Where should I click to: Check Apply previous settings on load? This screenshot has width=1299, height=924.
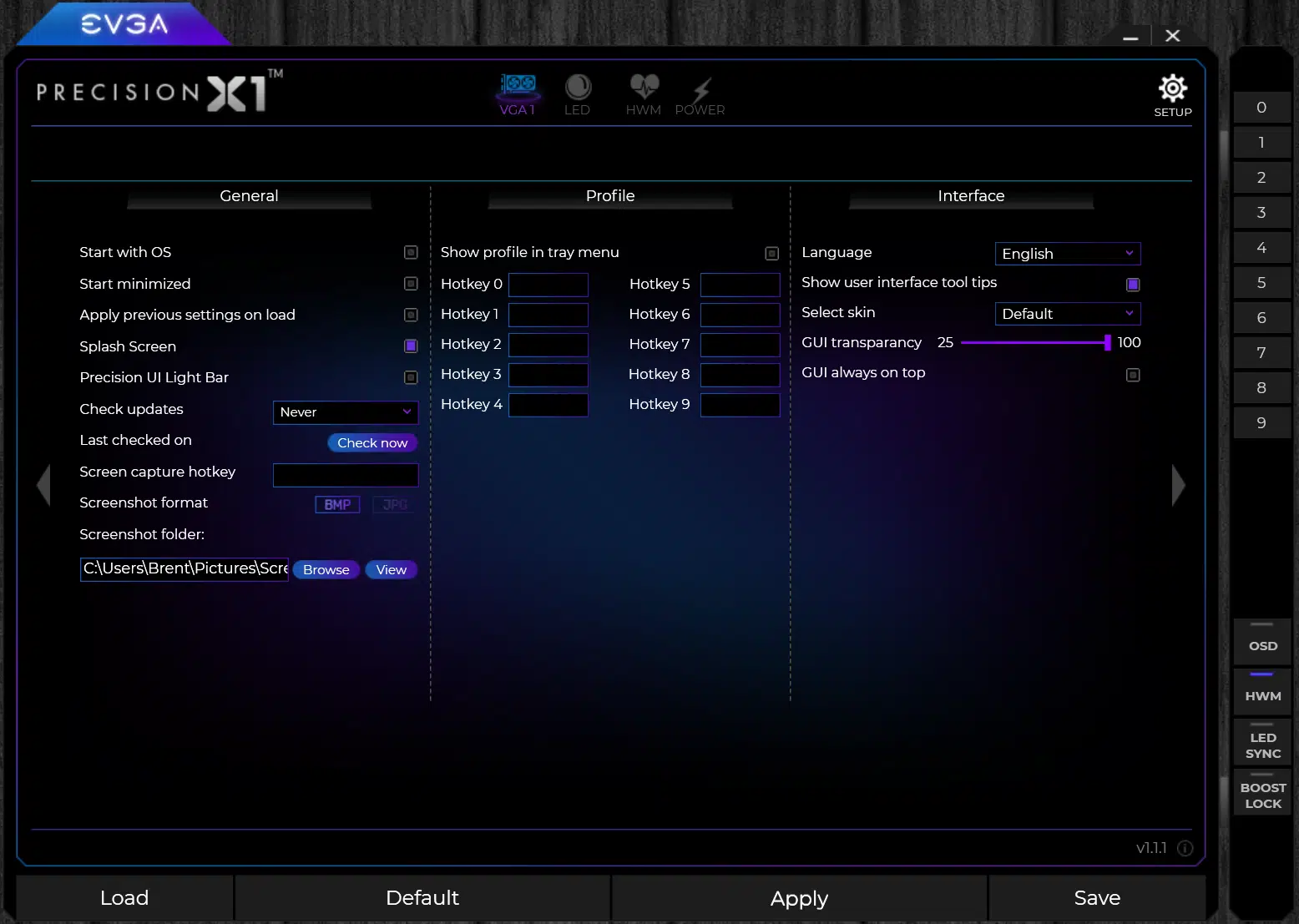pyautogui.click(x=411, y=315)
